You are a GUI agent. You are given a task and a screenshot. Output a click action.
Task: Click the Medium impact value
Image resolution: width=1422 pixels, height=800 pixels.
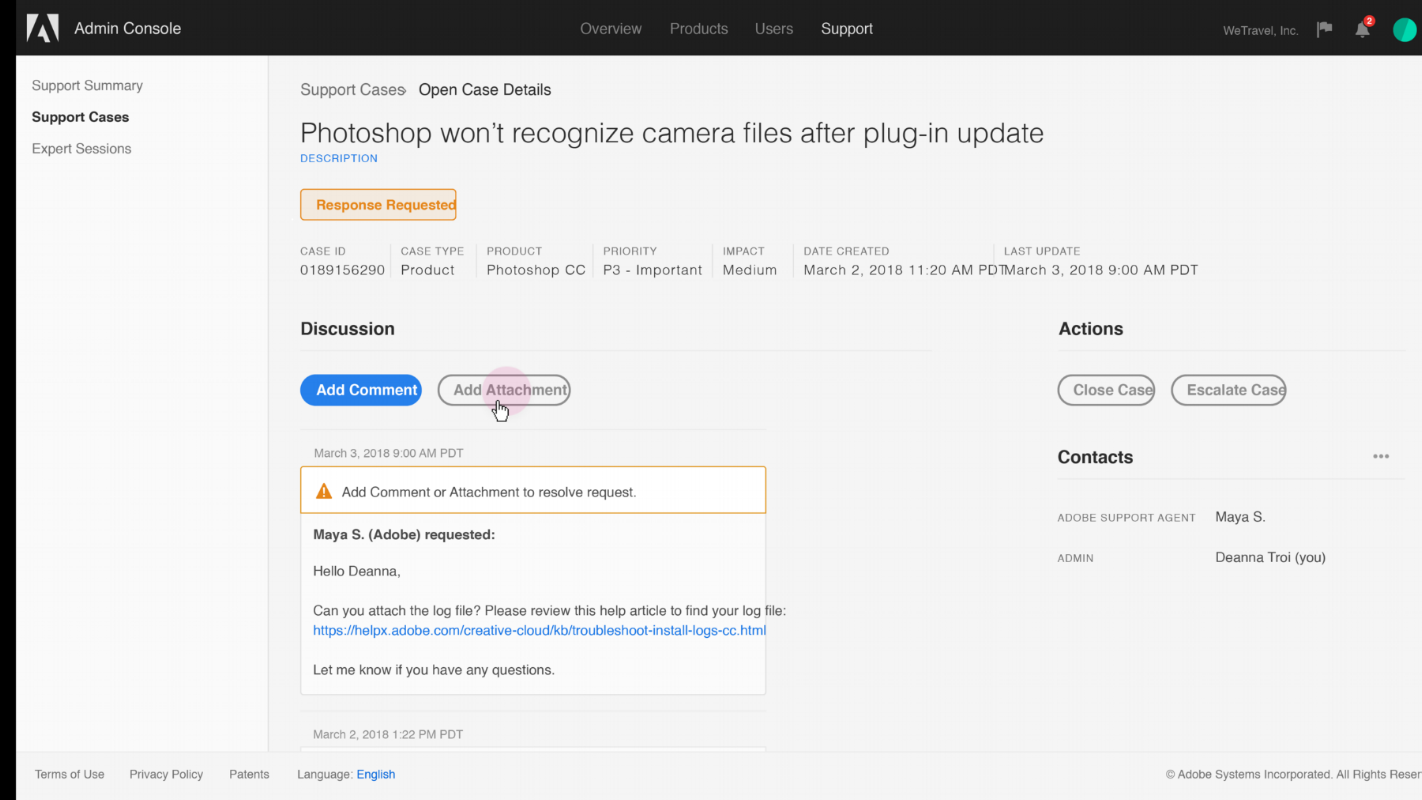click(750, 270)
